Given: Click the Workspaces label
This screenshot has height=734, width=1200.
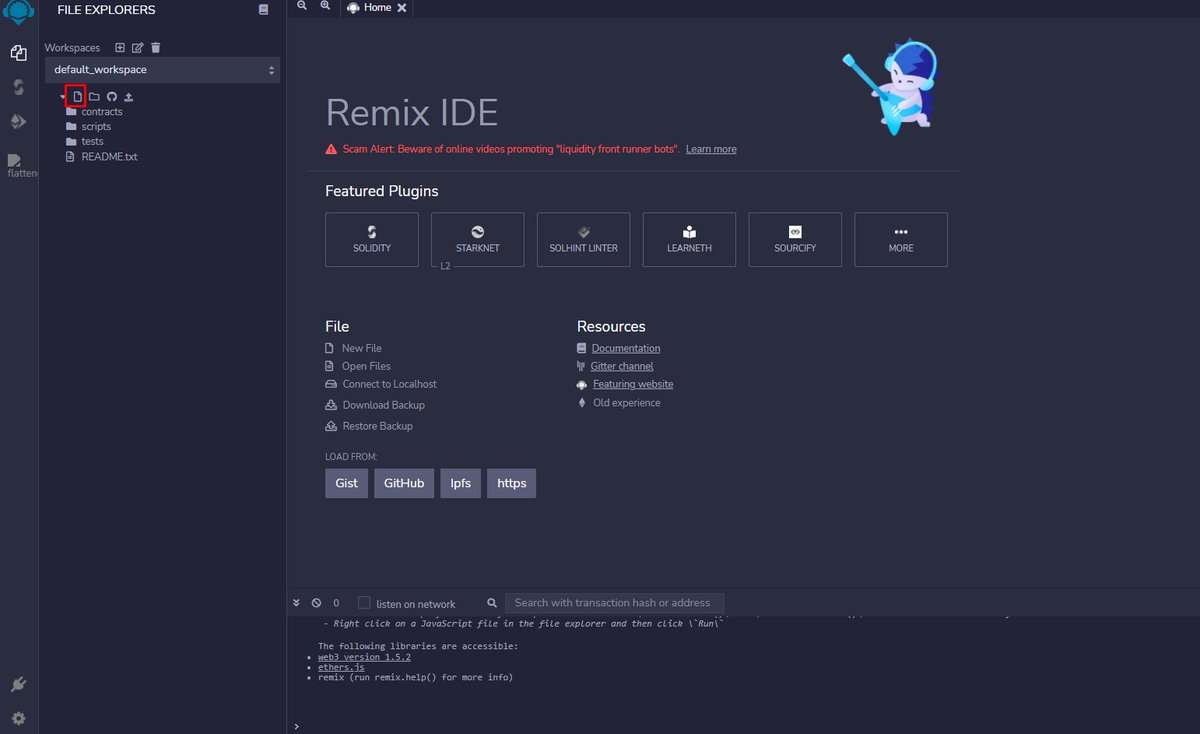Looking at the screenshot, I should pyautogui.click(x=72, y=48).
